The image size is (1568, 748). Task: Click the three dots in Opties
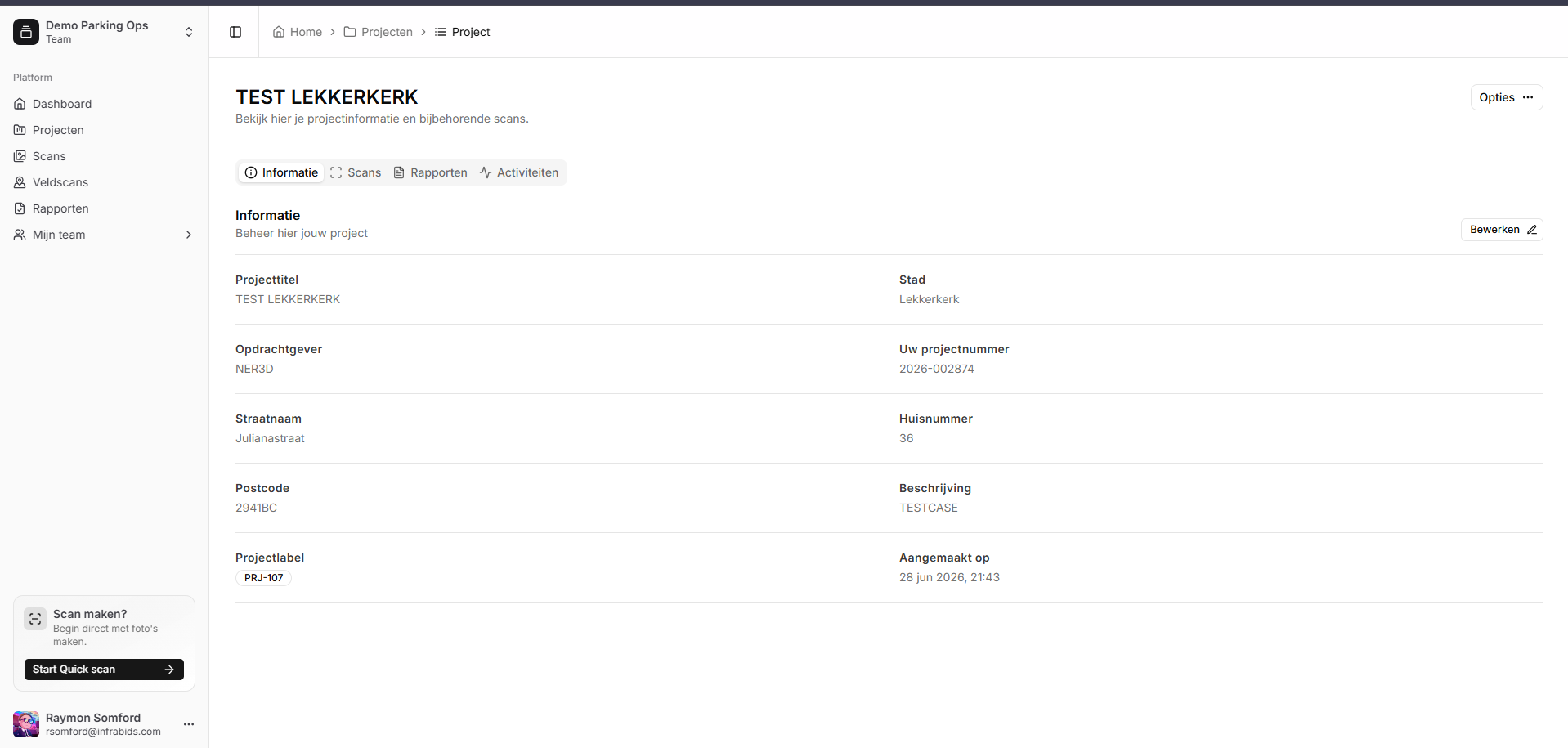coord(1528,97)
